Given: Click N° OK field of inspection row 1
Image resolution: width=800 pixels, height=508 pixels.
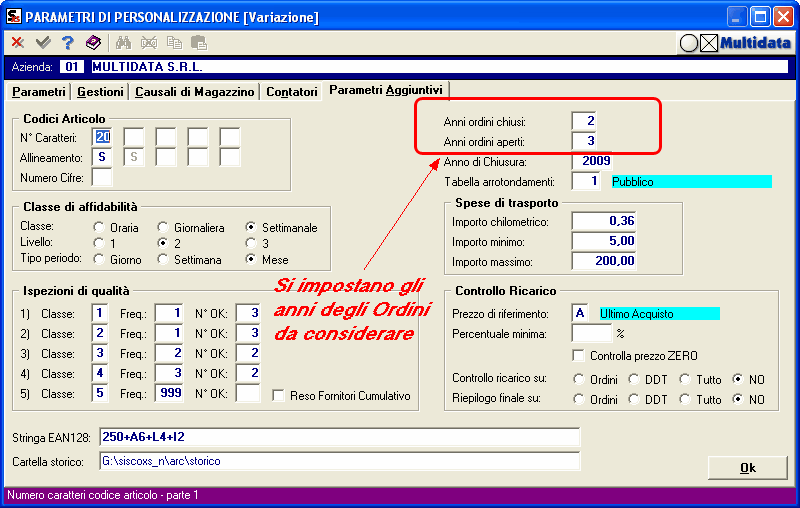Looking at the screenshot, I should [248, 313].
